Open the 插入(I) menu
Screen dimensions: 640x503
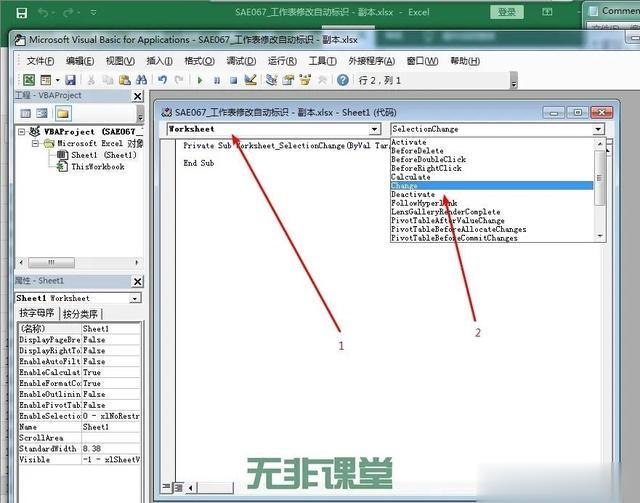(159, 61)
